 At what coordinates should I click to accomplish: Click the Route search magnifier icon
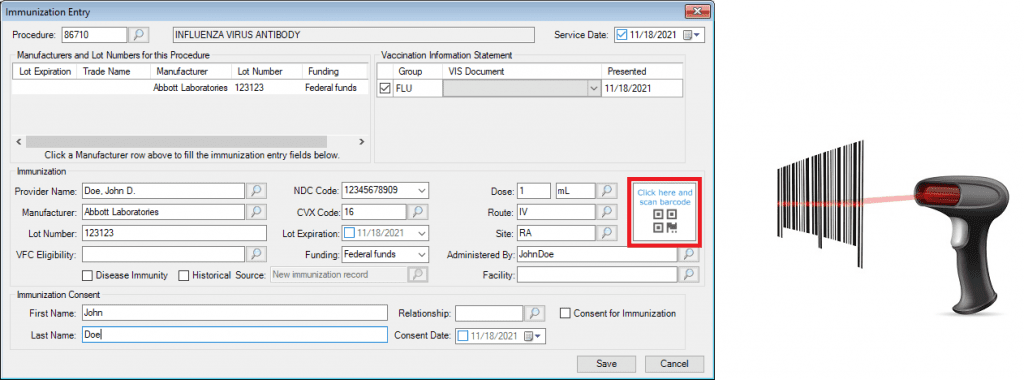(x=608, y=212)
